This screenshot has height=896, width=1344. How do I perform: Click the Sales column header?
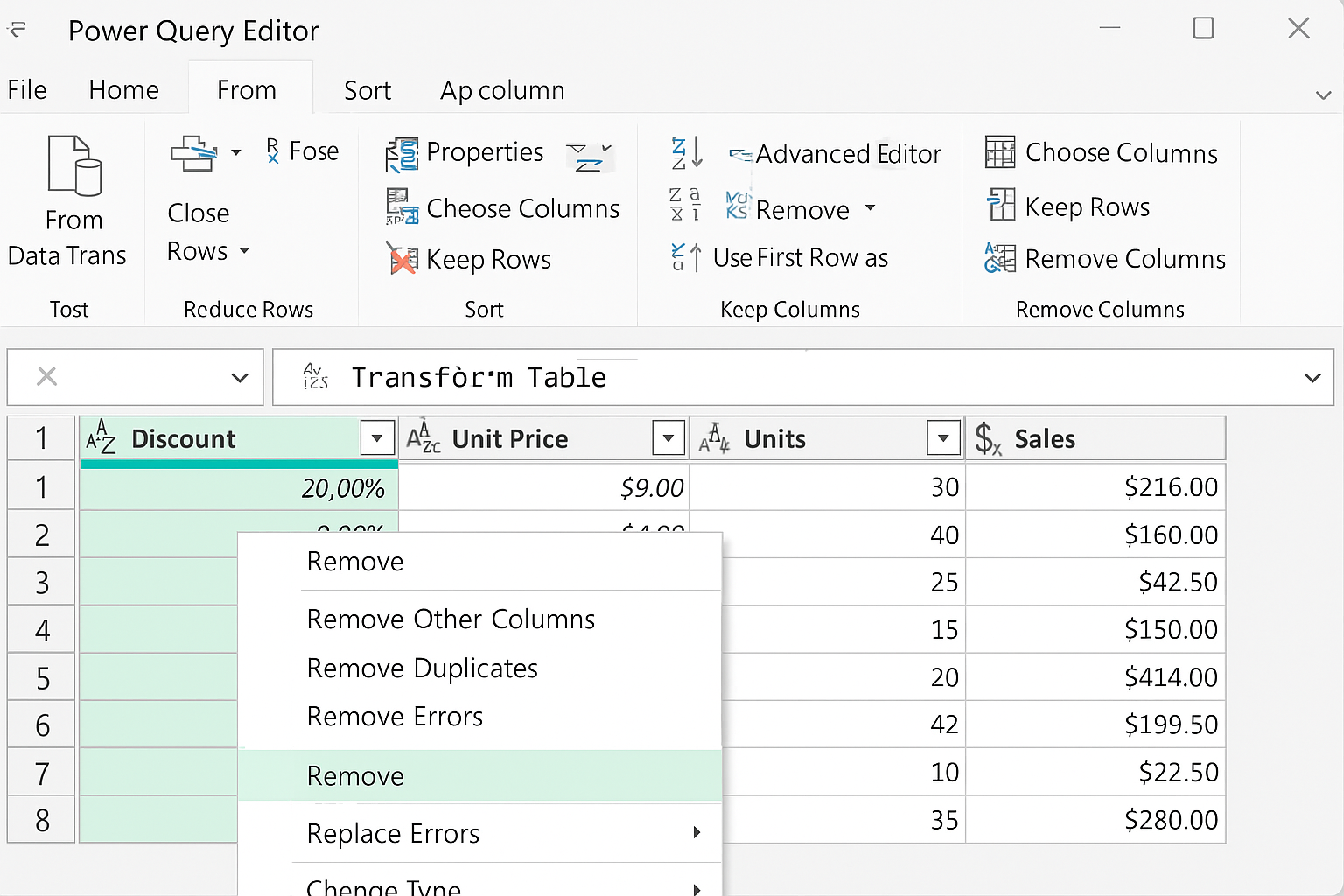coord(1095,437)
